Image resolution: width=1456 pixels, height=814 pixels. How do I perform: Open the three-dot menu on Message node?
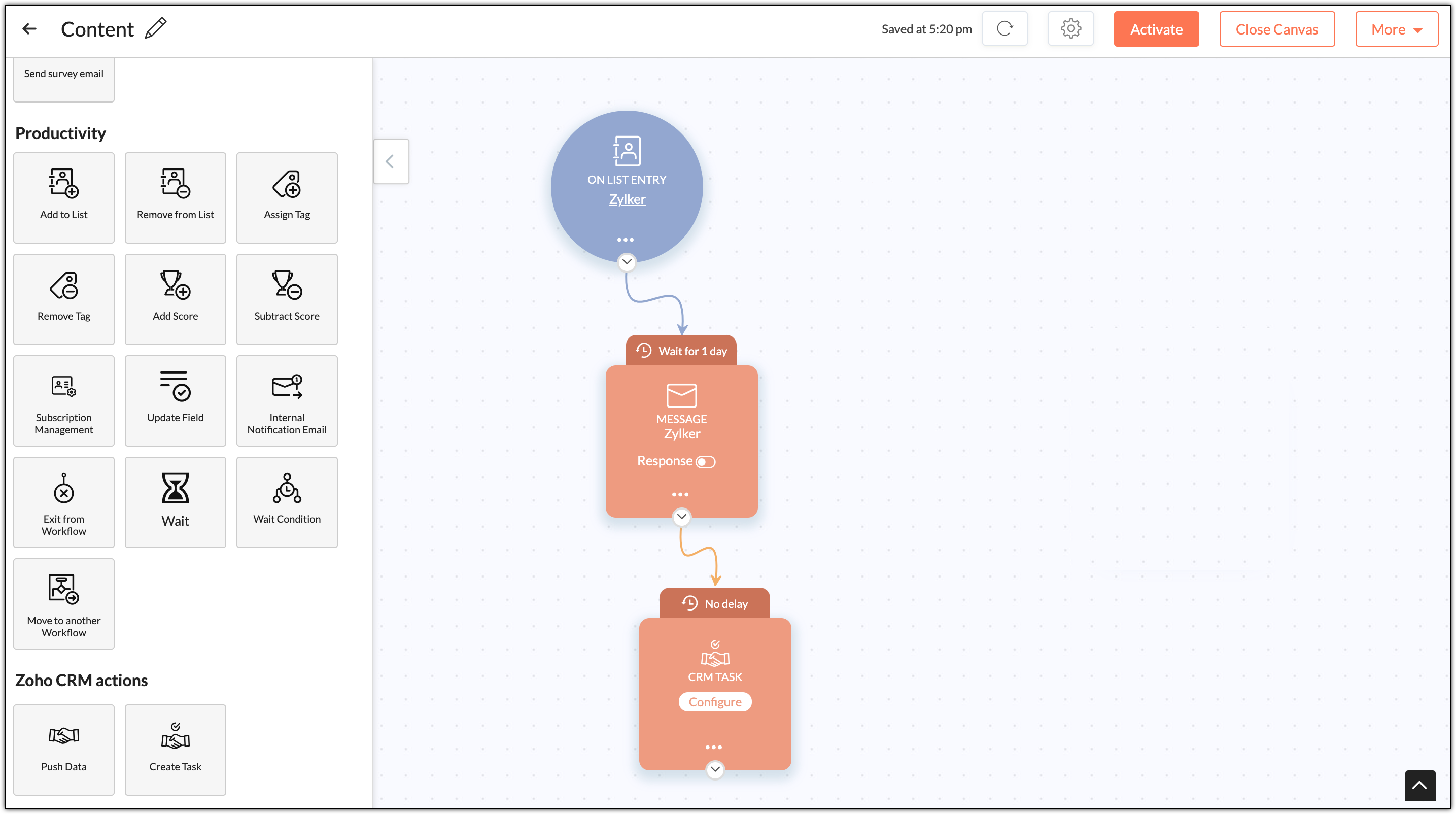pos(680,495)
